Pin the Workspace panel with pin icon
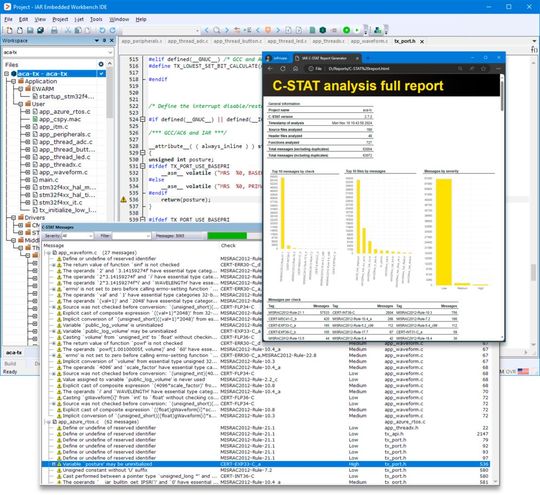 [x=104, y=40]
